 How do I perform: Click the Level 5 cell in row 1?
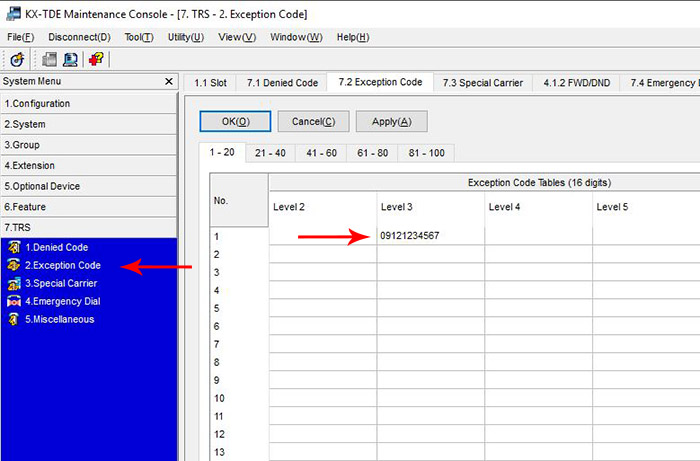pos(646,236)
